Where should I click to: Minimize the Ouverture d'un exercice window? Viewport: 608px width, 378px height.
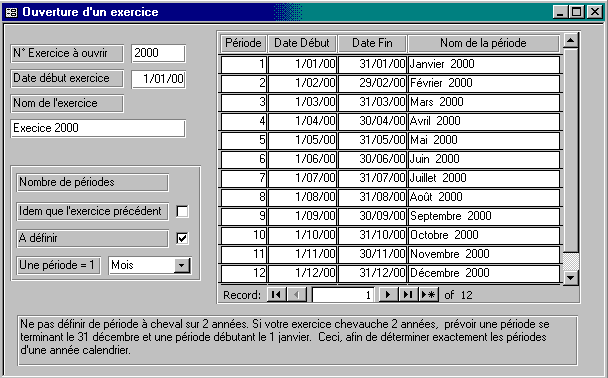560,12
